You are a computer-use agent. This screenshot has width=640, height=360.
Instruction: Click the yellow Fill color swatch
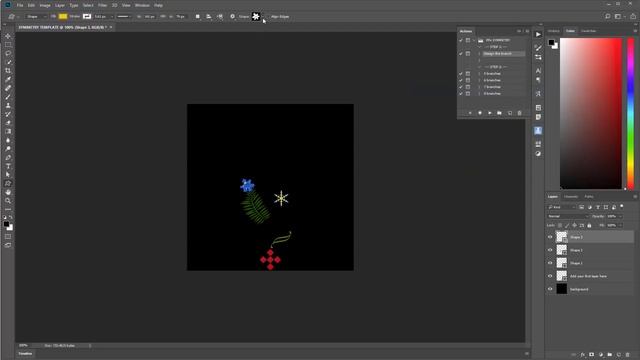(x=63, y=16)
